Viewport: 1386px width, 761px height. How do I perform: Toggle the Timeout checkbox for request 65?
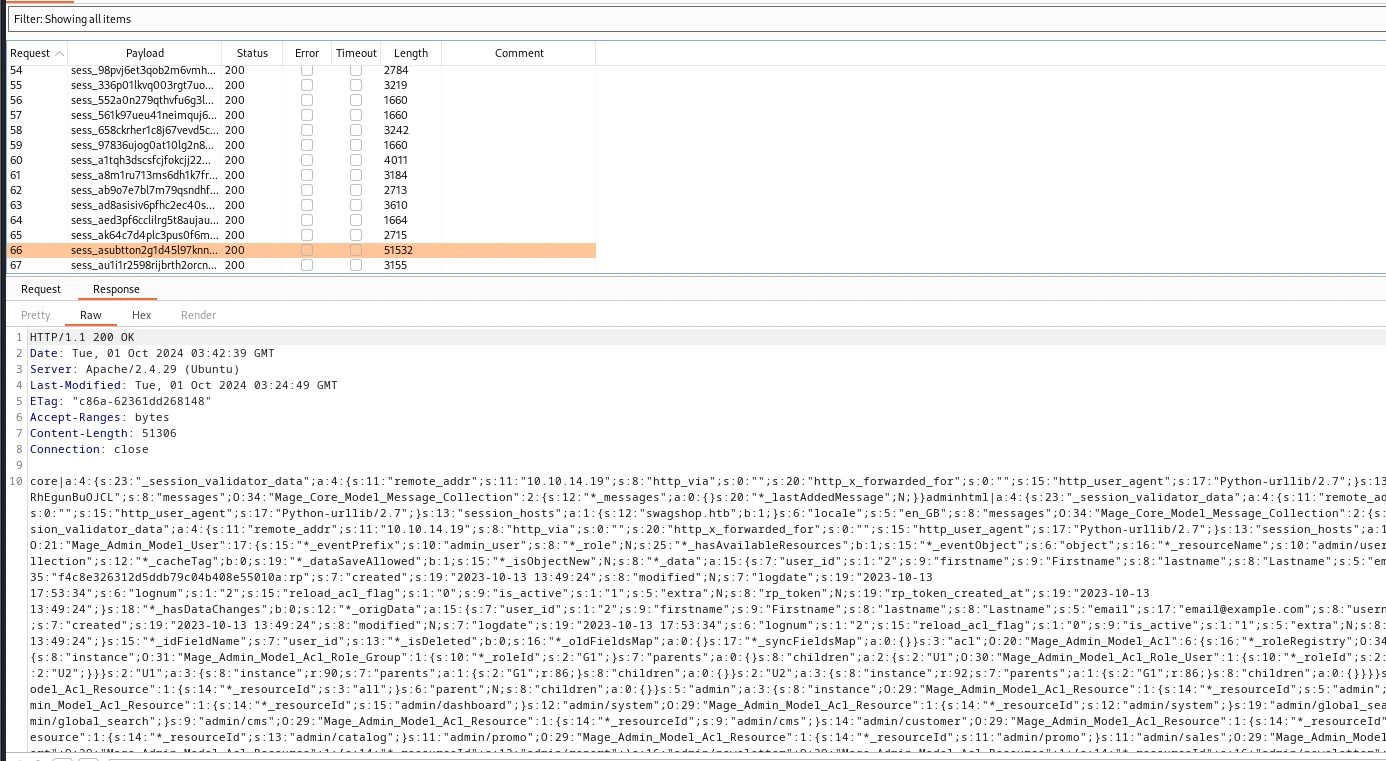tap(356, 235)
